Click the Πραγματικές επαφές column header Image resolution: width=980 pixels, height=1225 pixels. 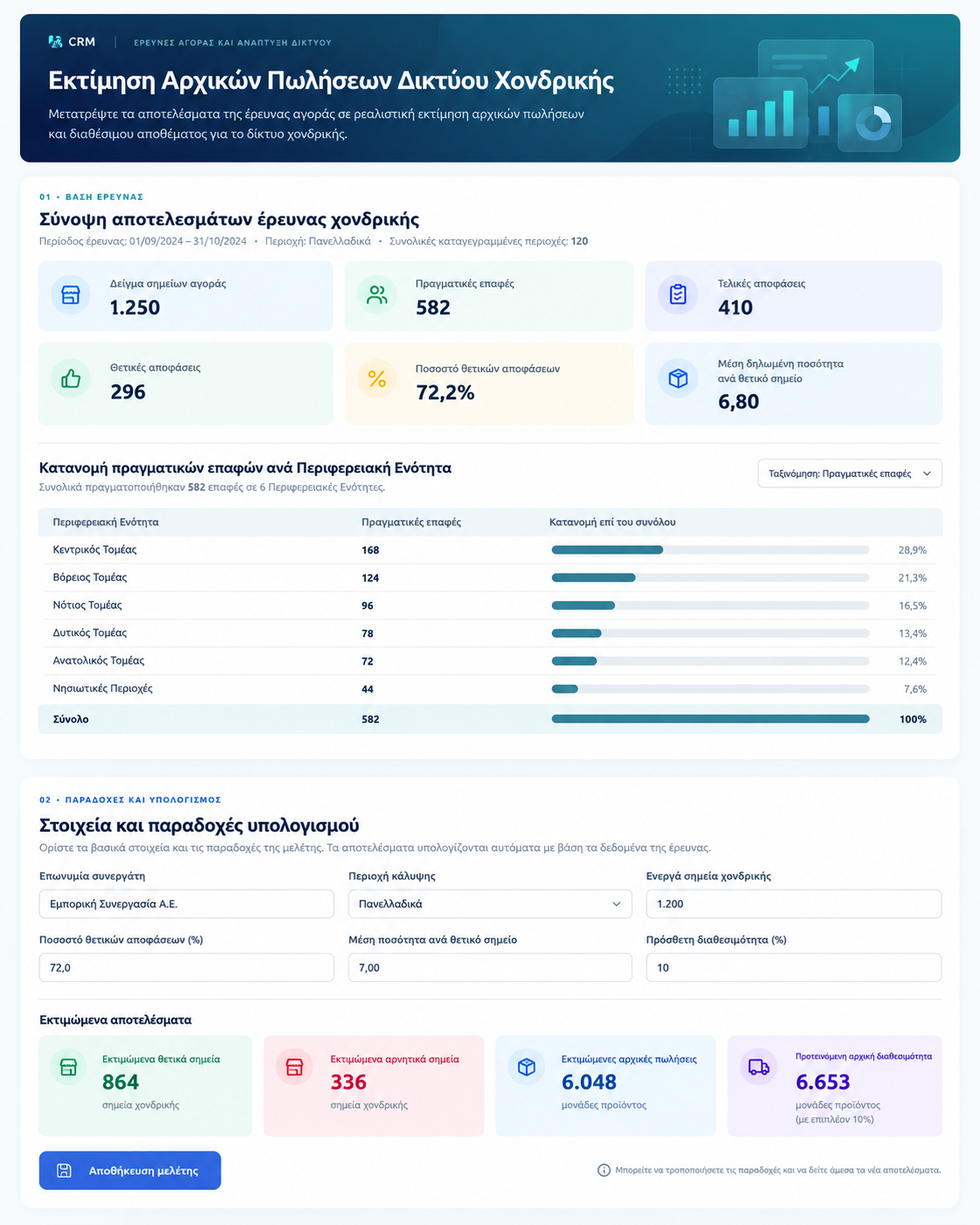click(411, 523)
